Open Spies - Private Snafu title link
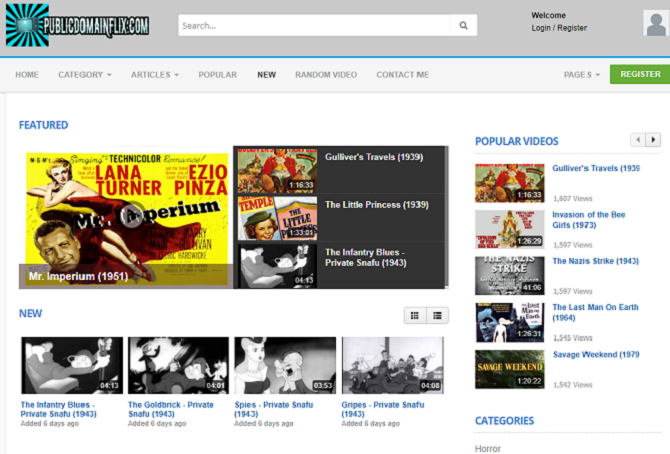 pyautogui.click(x=273, y=409)
